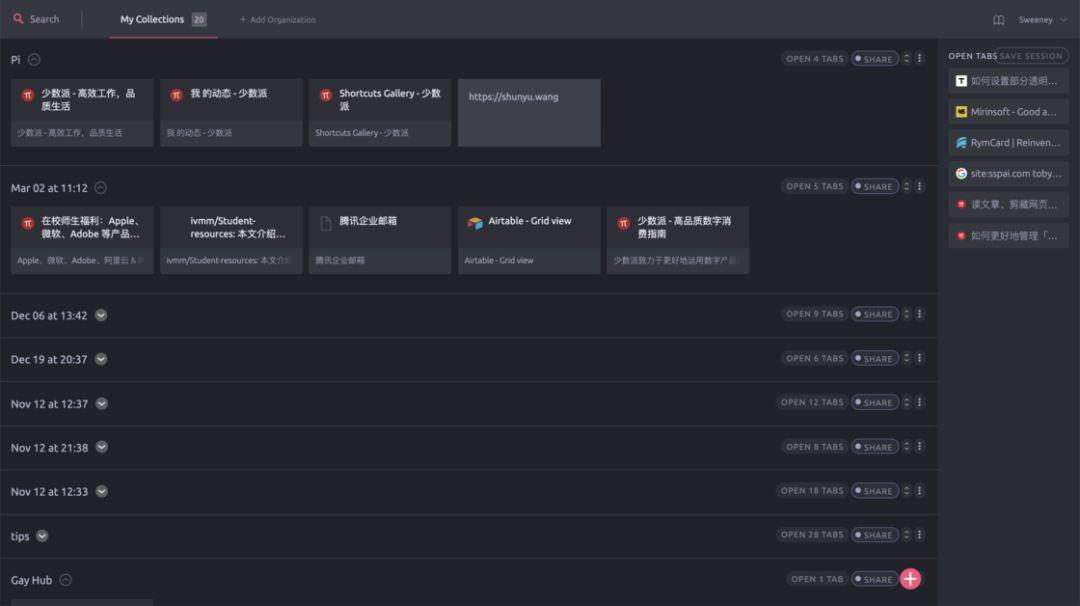This screenshot has width=1080, height=606.
Task: Click the Search magnifier icon
Action: tap(19, 19)
